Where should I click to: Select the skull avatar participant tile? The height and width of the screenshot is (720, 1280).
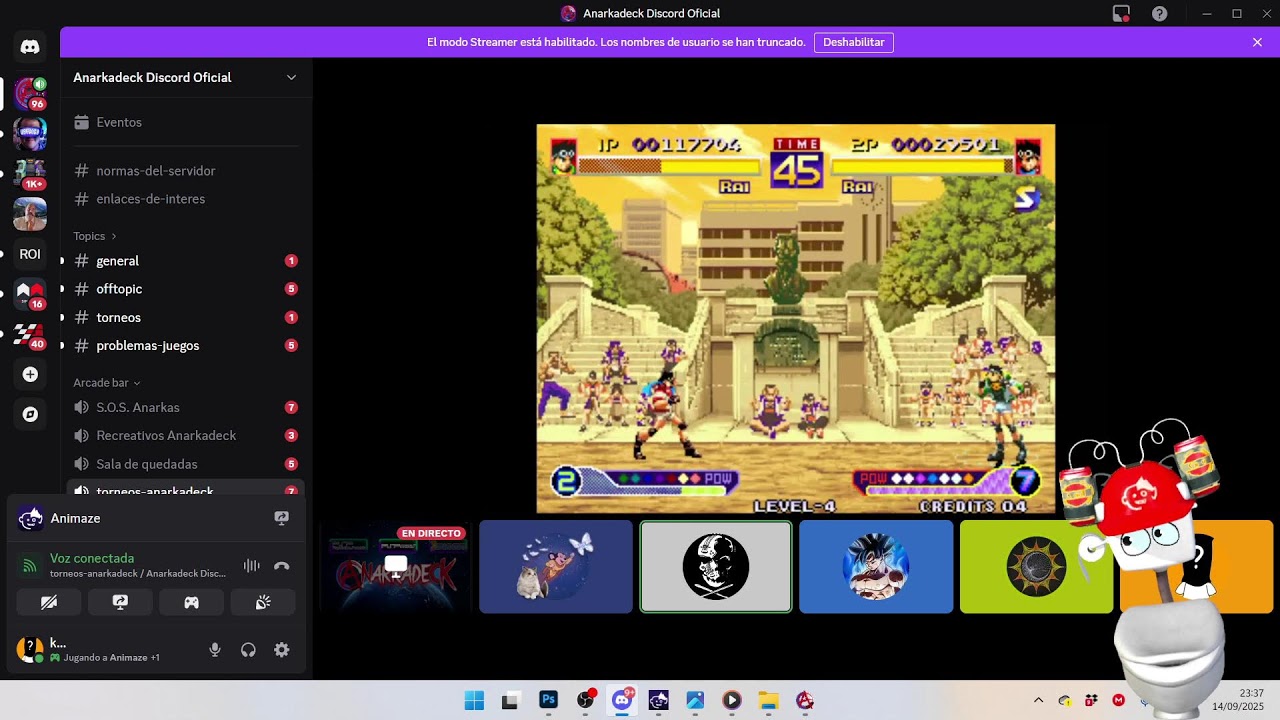click(716, 567)
